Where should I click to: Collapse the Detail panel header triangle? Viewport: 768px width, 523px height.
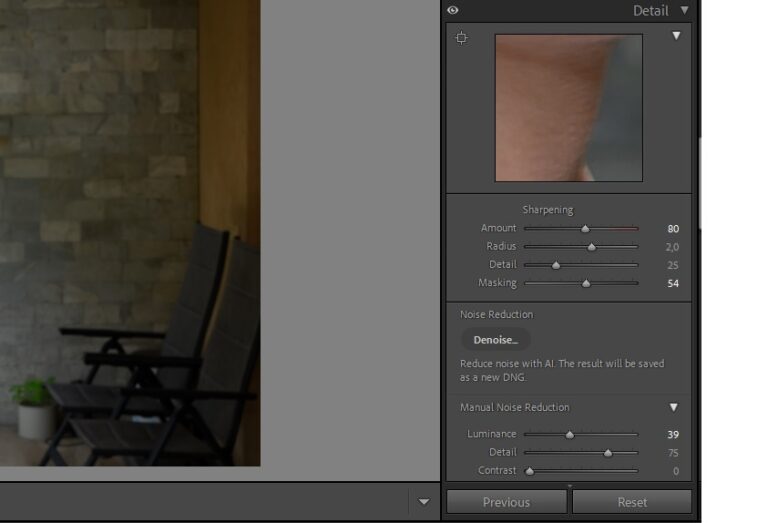click(x=684, y=10)
